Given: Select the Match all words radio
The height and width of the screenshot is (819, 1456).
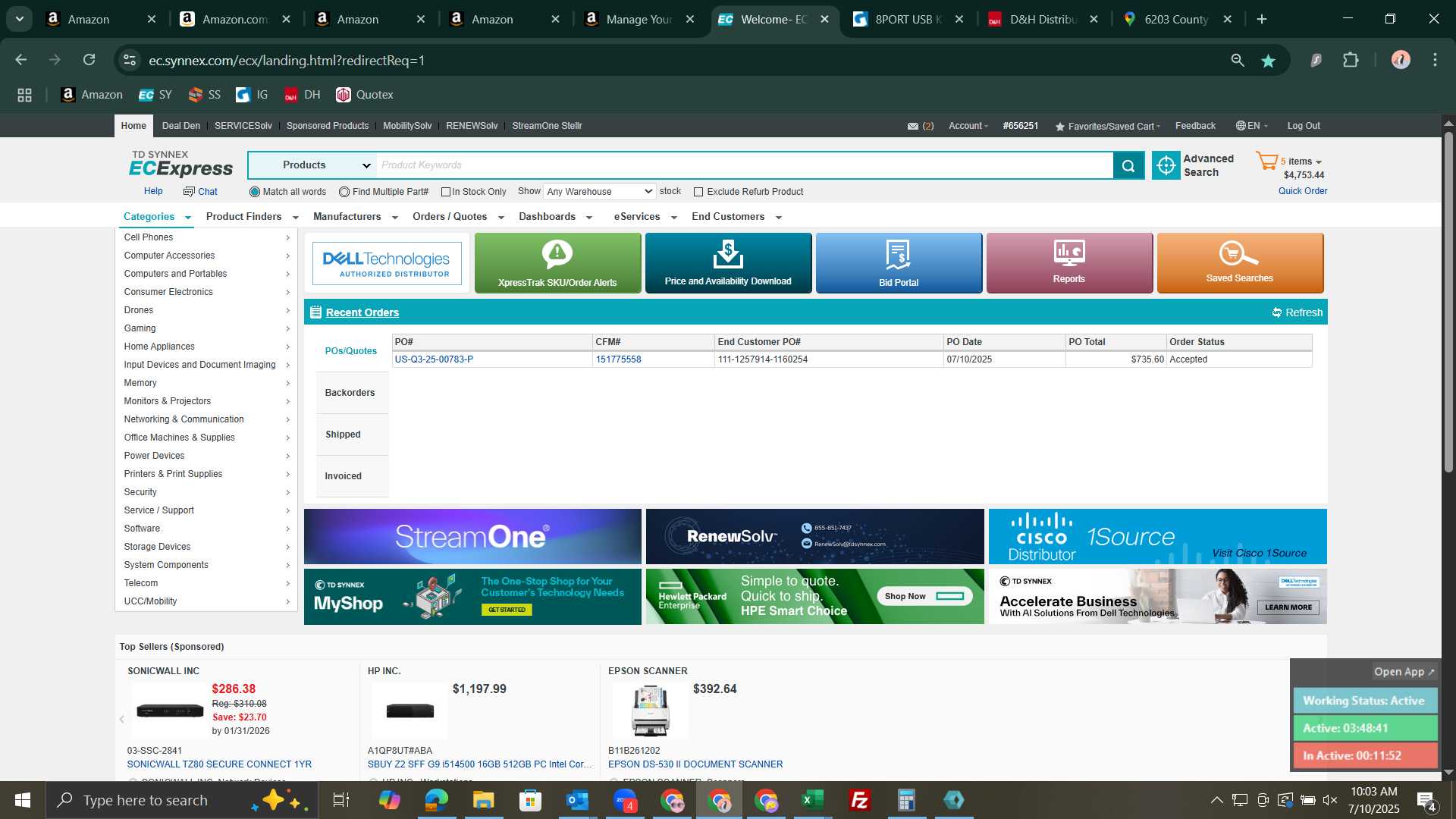Looking at the screenshot, I should click(255, 192).
